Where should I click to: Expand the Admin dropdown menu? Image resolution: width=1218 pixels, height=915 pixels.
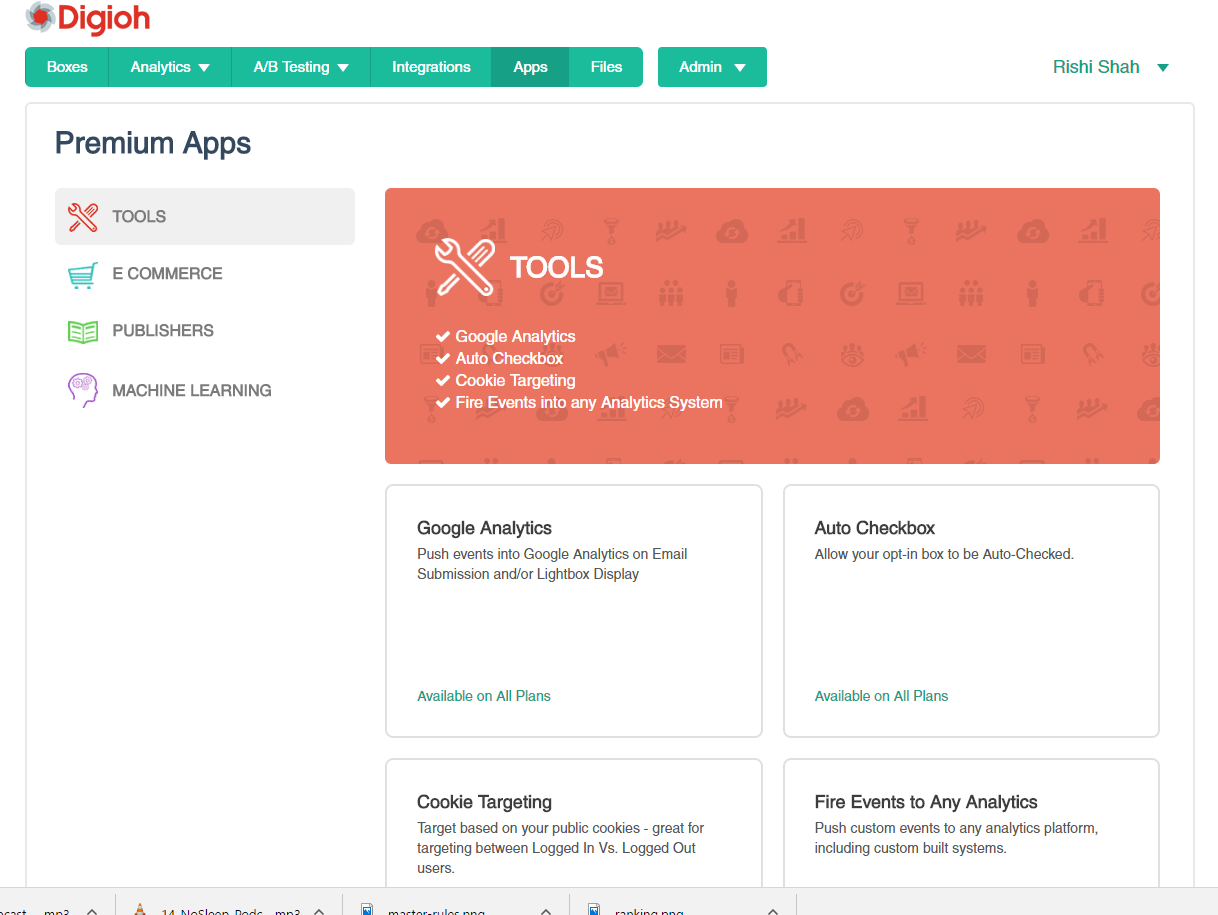click(712, 67)
